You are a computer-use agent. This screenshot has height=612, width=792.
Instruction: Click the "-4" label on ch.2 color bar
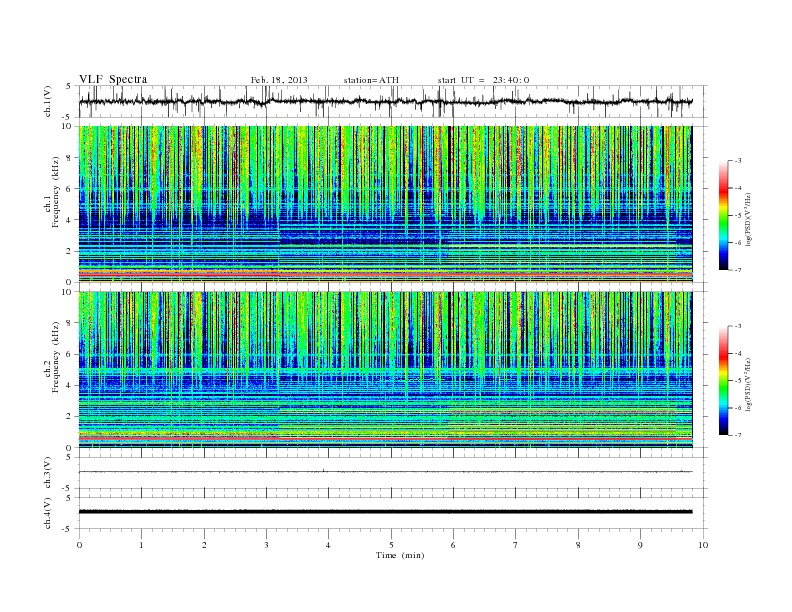click(x=738, y=353)
